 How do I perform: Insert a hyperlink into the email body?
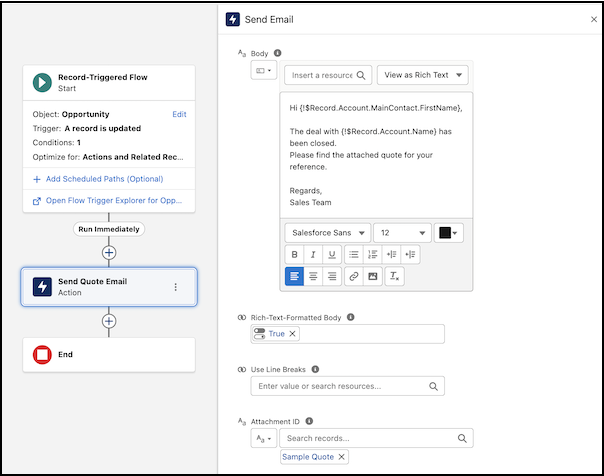pyautogui.click(x=356, y=276)
